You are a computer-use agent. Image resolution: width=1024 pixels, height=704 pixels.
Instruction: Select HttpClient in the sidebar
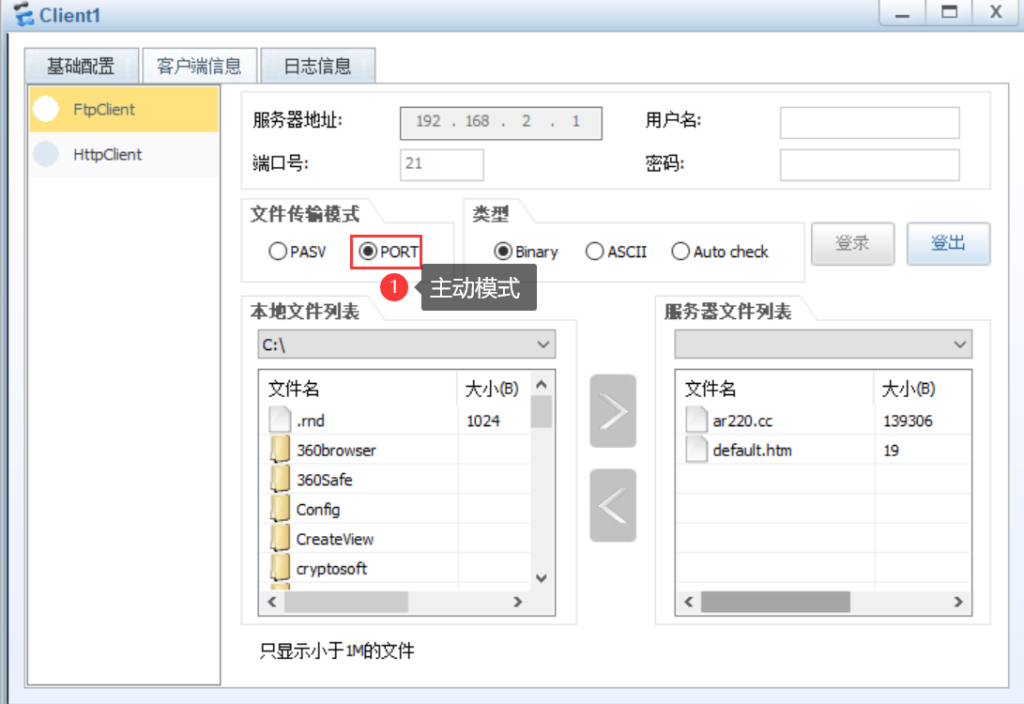point(124,155)
